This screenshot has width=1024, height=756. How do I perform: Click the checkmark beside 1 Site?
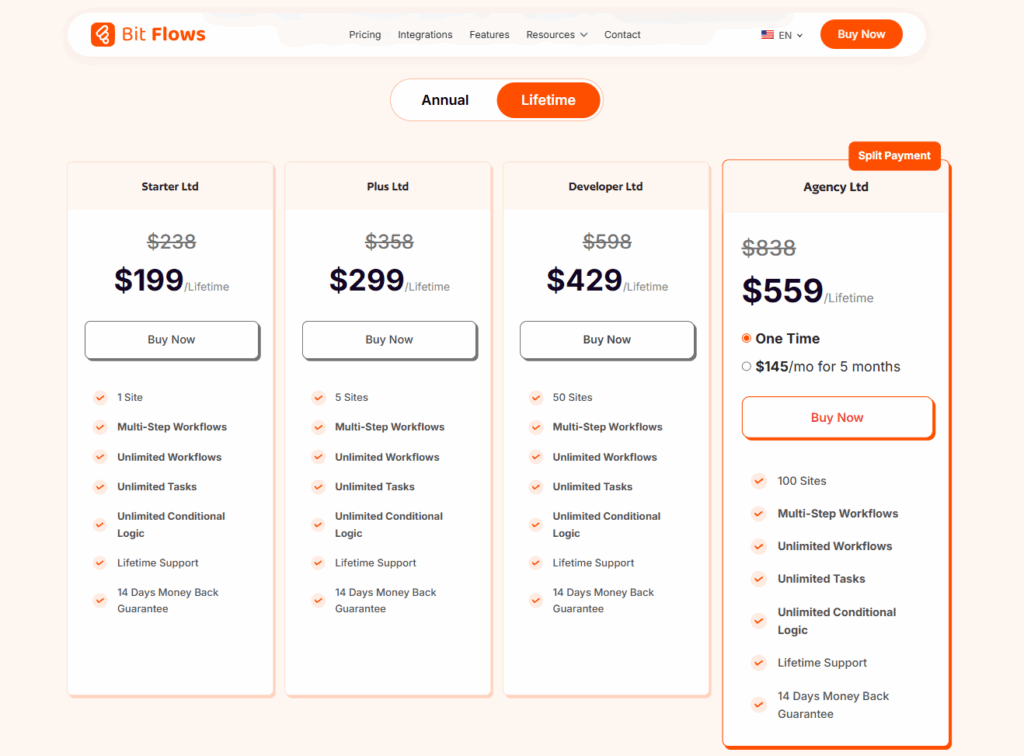(100, 397)
